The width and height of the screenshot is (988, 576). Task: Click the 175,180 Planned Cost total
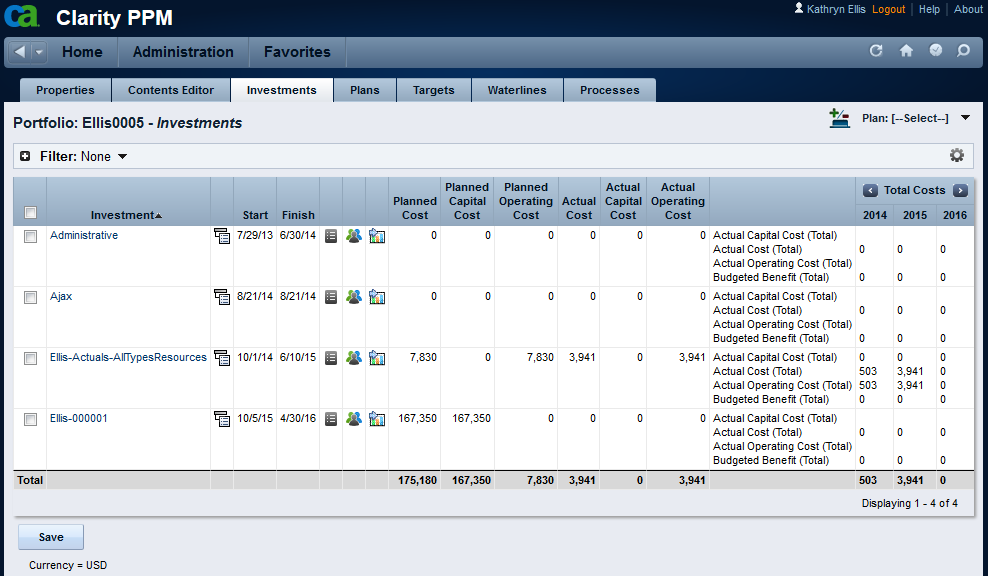point(417,480)
